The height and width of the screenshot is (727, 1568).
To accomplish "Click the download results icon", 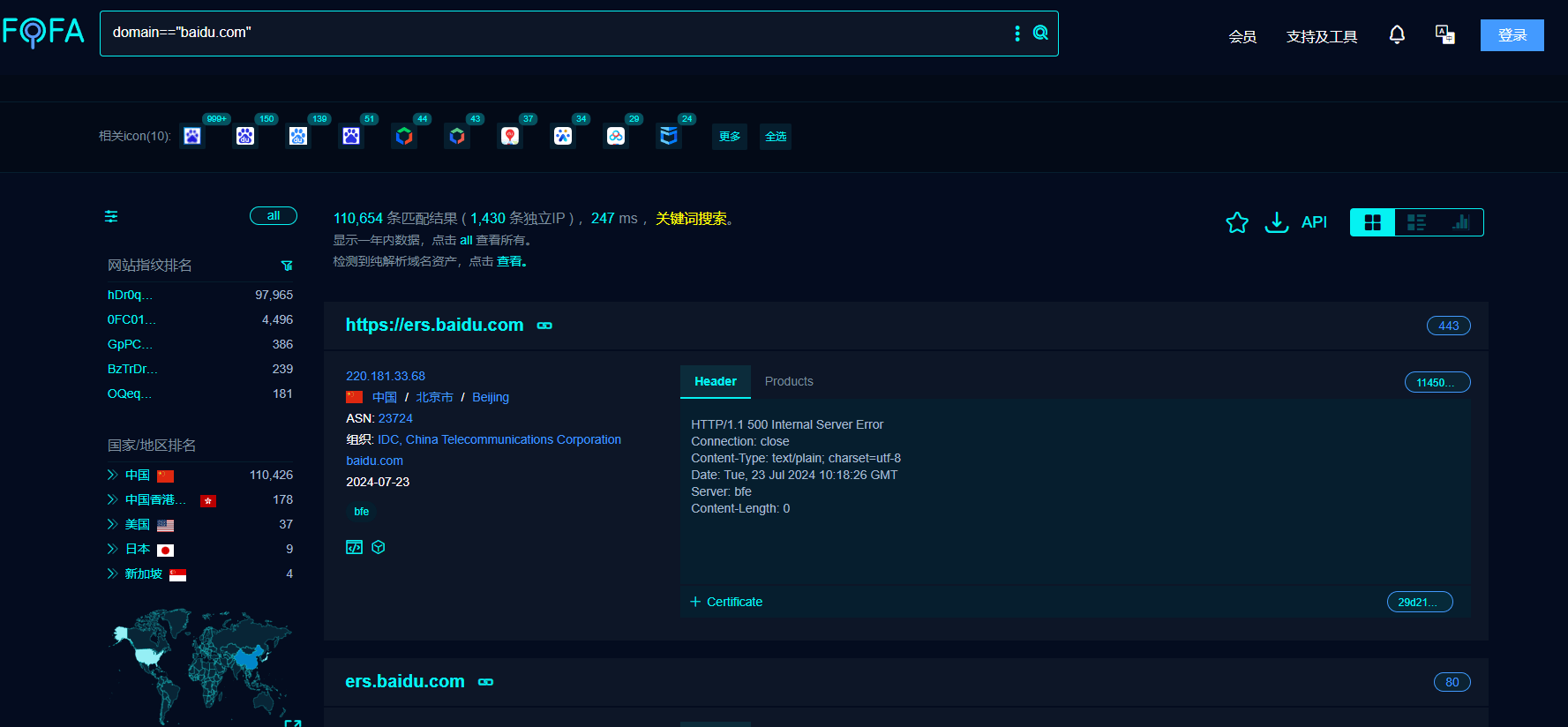I will pyautogui.click(x=1277, y=222).
